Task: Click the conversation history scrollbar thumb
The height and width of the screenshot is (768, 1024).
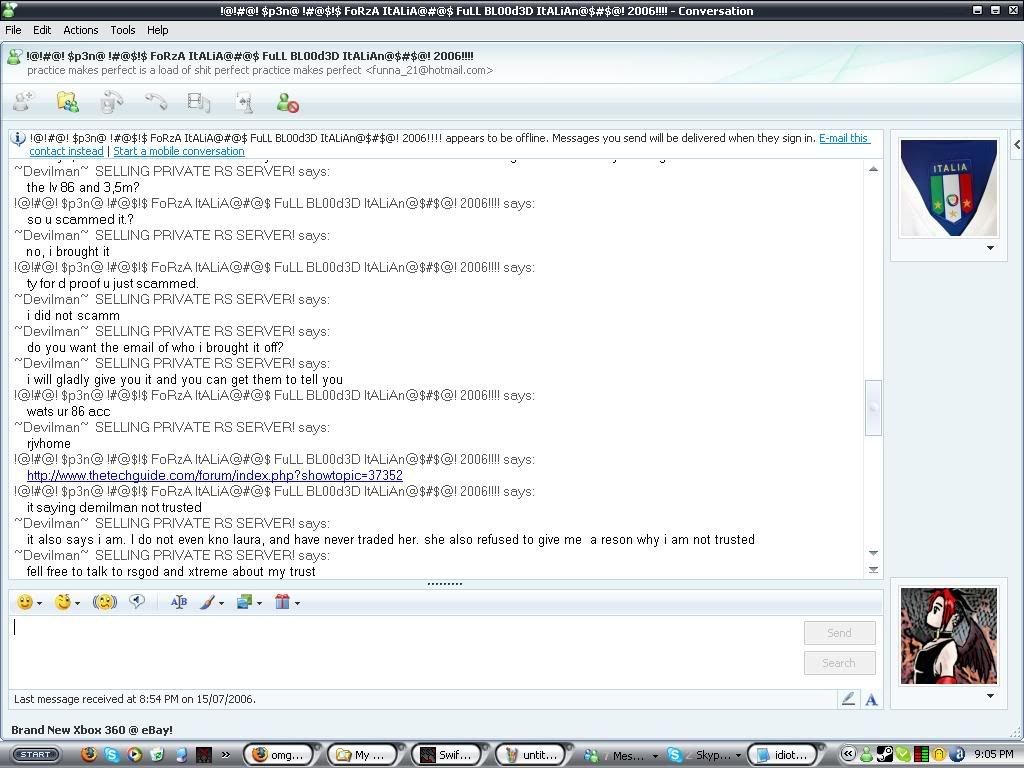Action: tap(873, 407)
